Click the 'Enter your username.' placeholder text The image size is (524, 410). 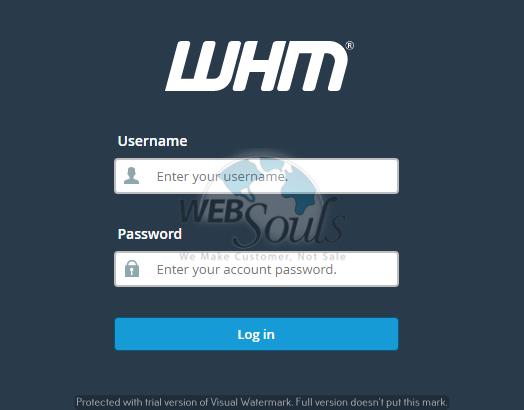(222, 176)
